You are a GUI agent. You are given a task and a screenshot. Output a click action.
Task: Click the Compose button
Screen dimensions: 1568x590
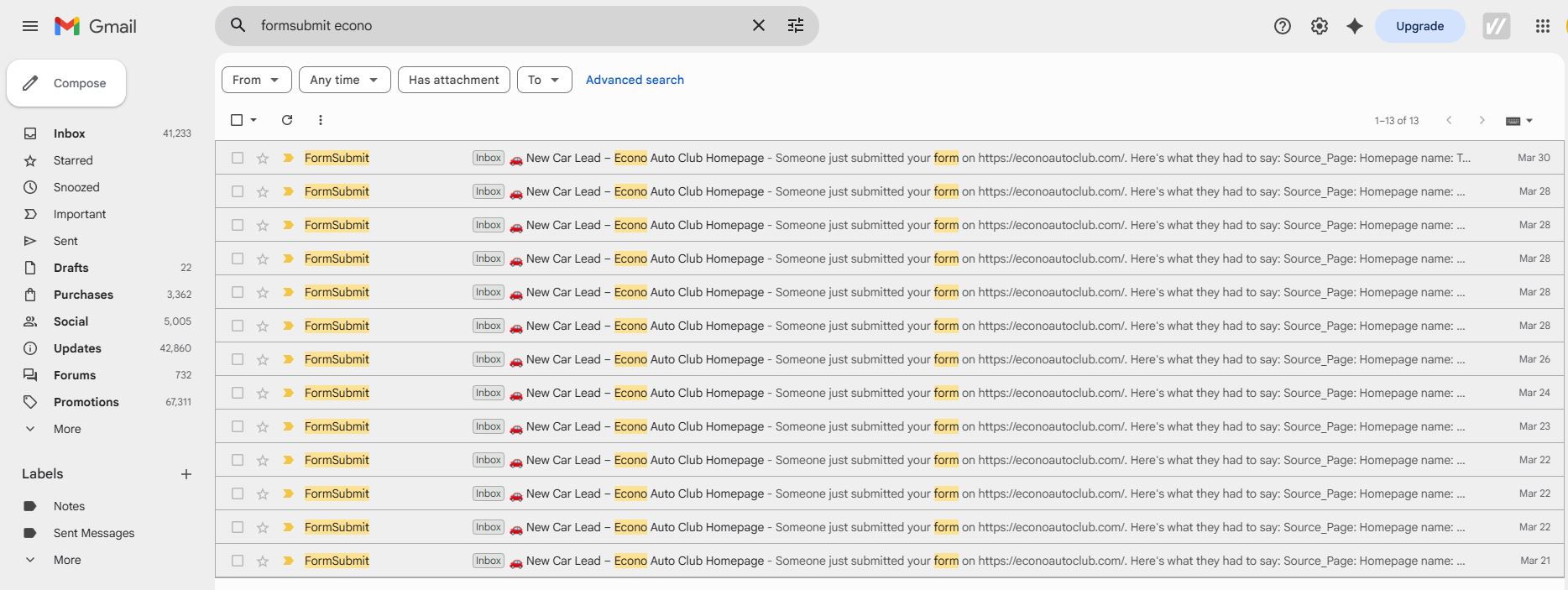point(66,83)
